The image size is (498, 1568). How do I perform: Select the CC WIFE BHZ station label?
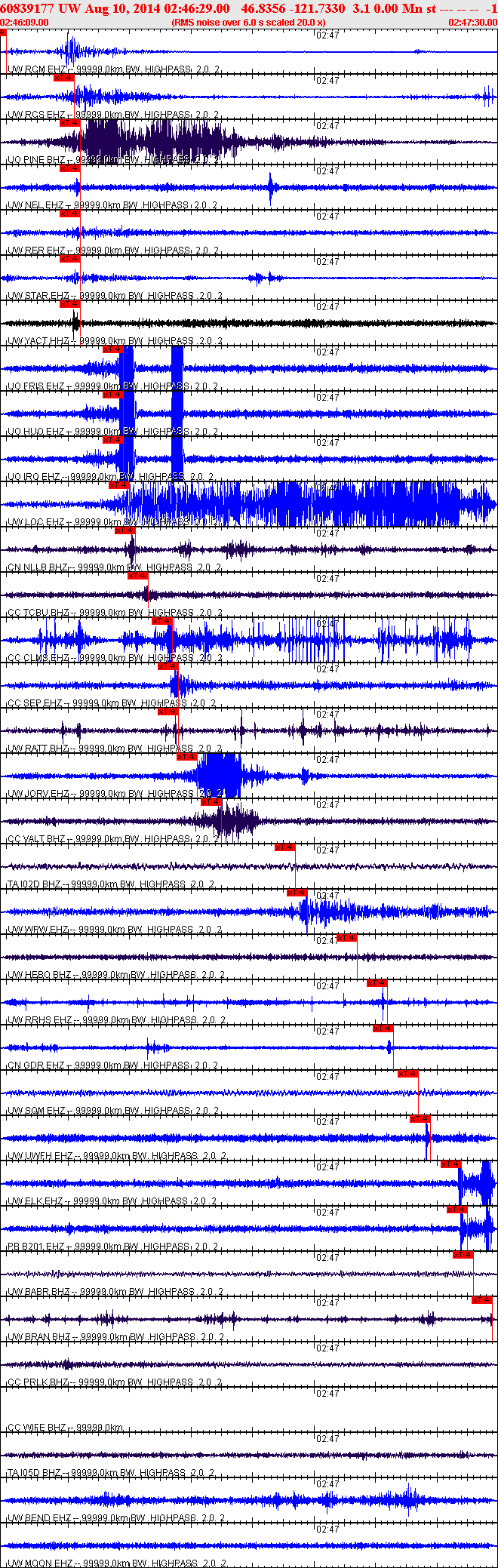37,1428
